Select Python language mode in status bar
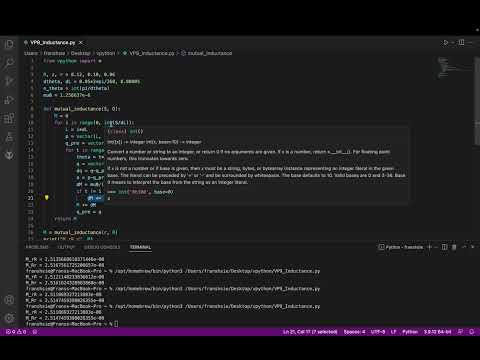480x360 pixels. point(410,332)
